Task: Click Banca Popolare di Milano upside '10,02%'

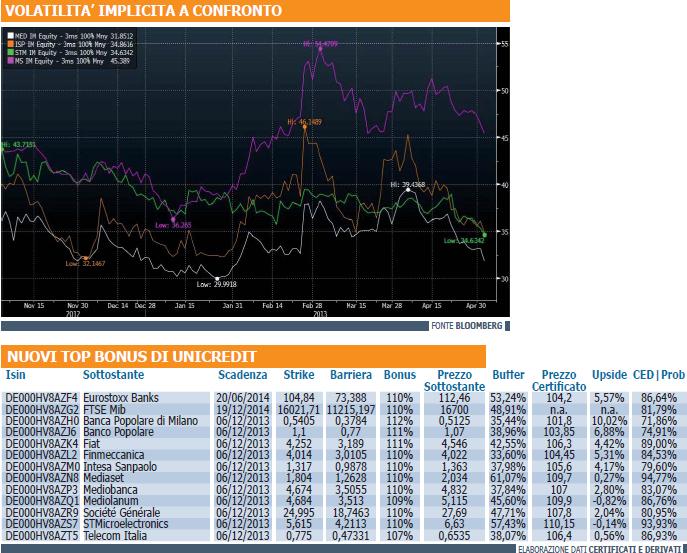Action: [x=609, y=421]
